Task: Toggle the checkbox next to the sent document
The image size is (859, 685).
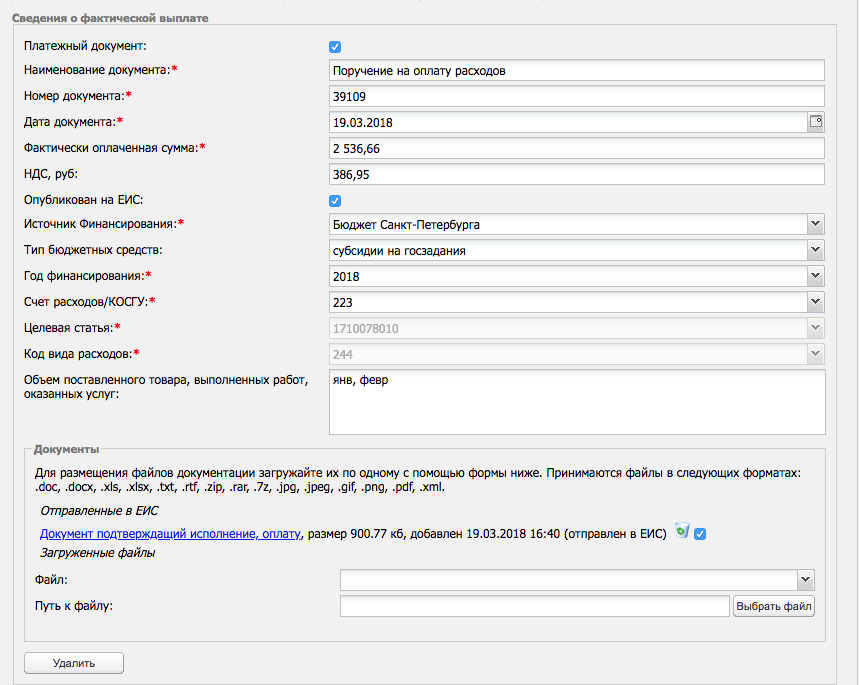Action: tap(700, 534)
